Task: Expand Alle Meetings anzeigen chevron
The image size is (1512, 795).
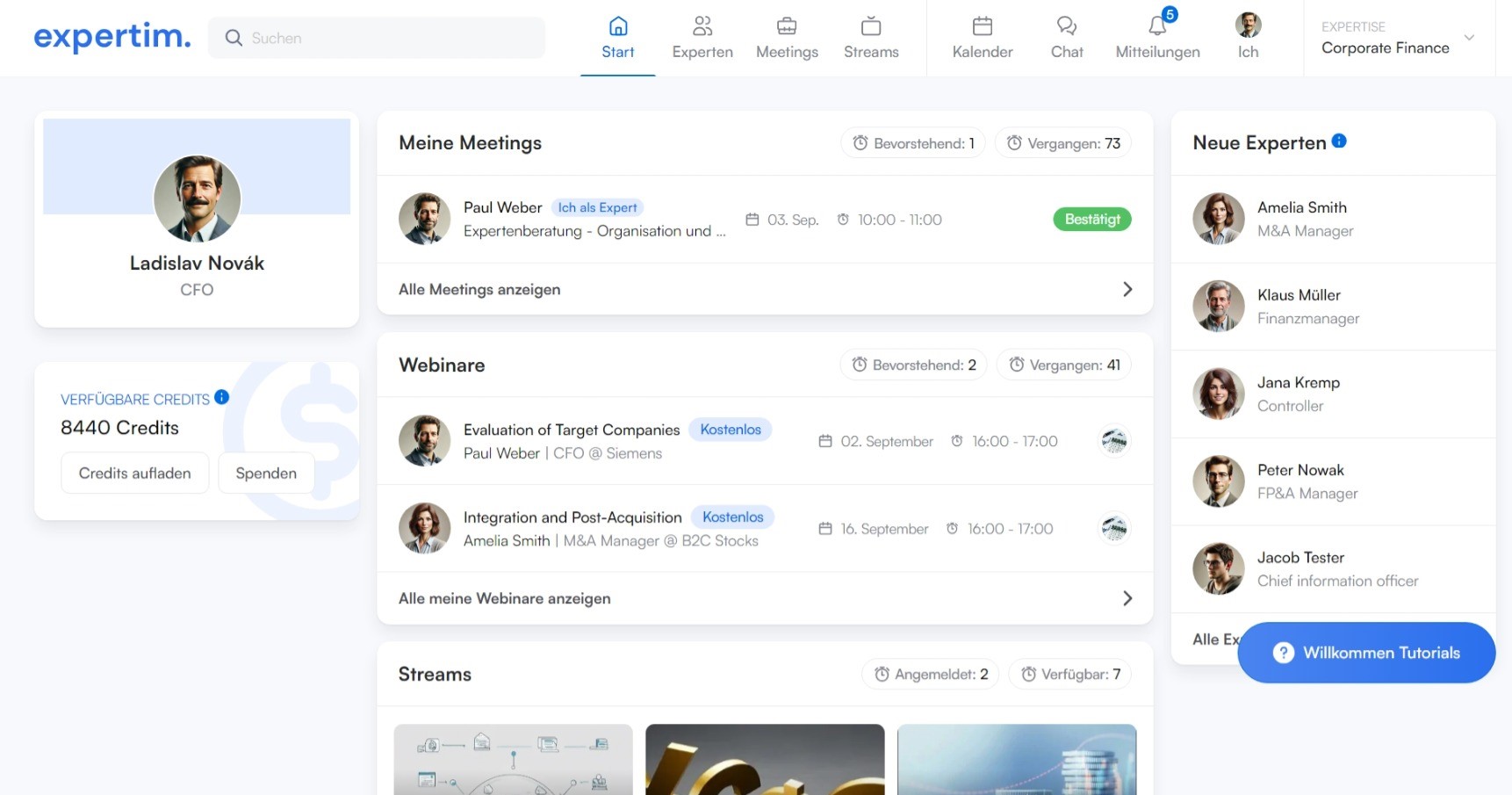Action: pyautogui.click(x=1127, y=289)
